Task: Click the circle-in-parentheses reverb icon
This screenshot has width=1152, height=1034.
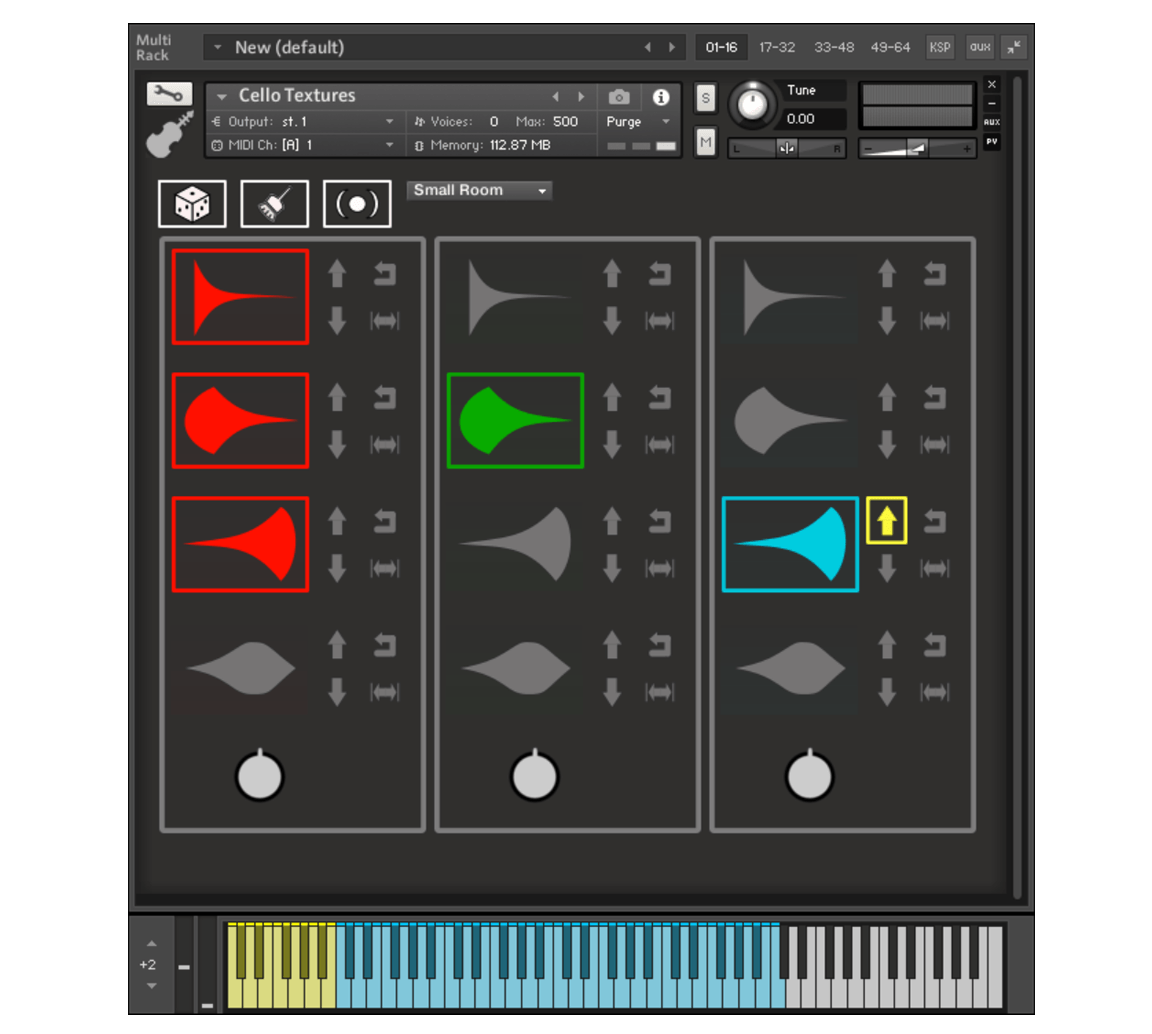Action: click(356, 204)
